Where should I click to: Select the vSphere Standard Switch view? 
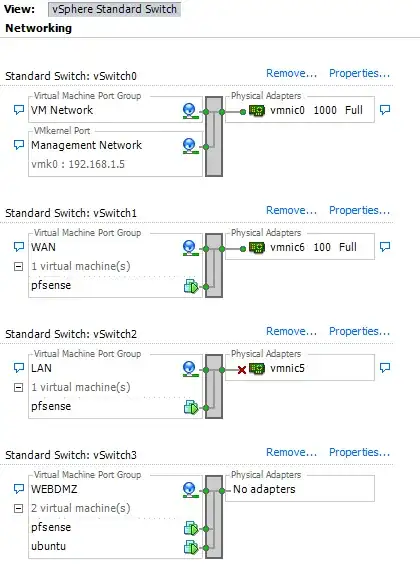point(114,9)
